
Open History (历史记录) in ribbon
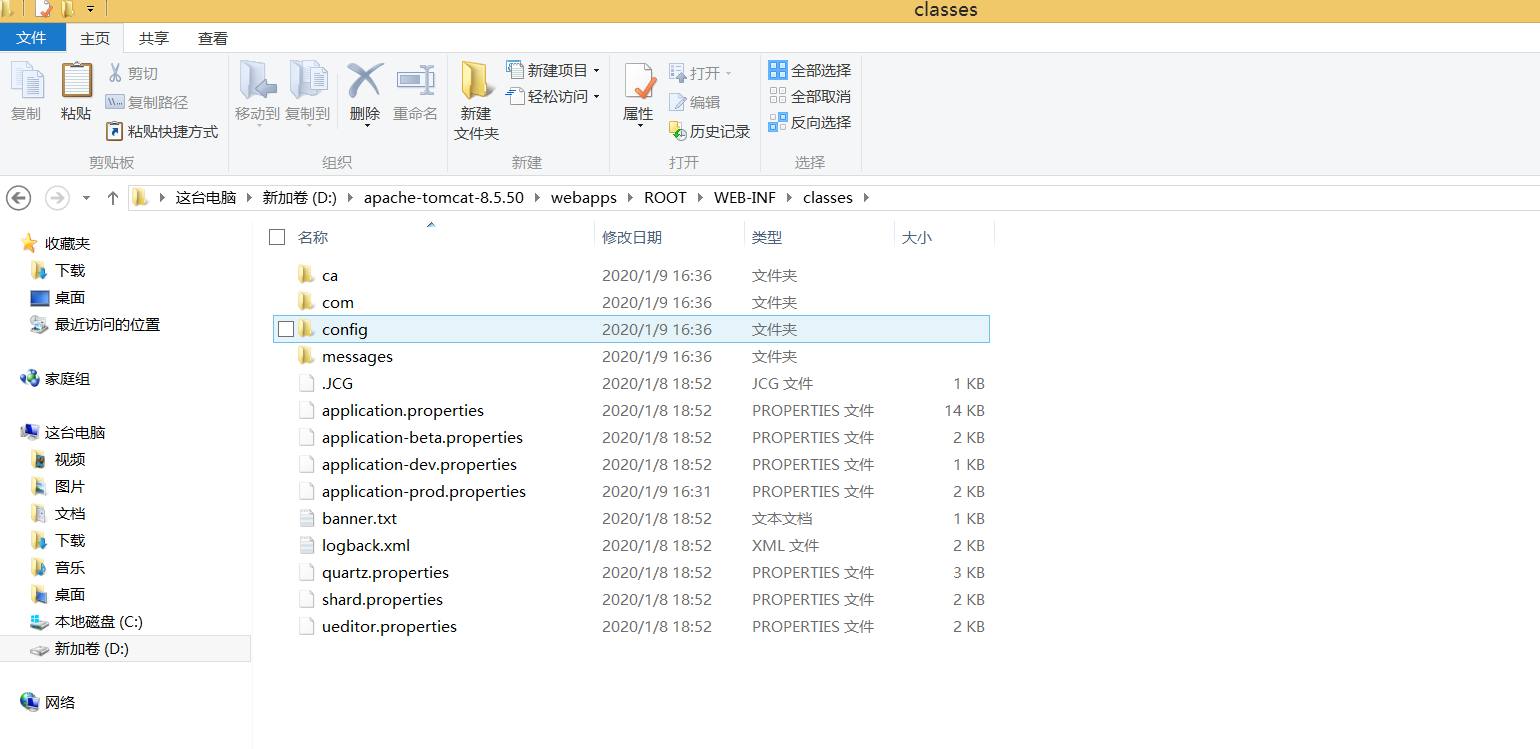[709, 131]
